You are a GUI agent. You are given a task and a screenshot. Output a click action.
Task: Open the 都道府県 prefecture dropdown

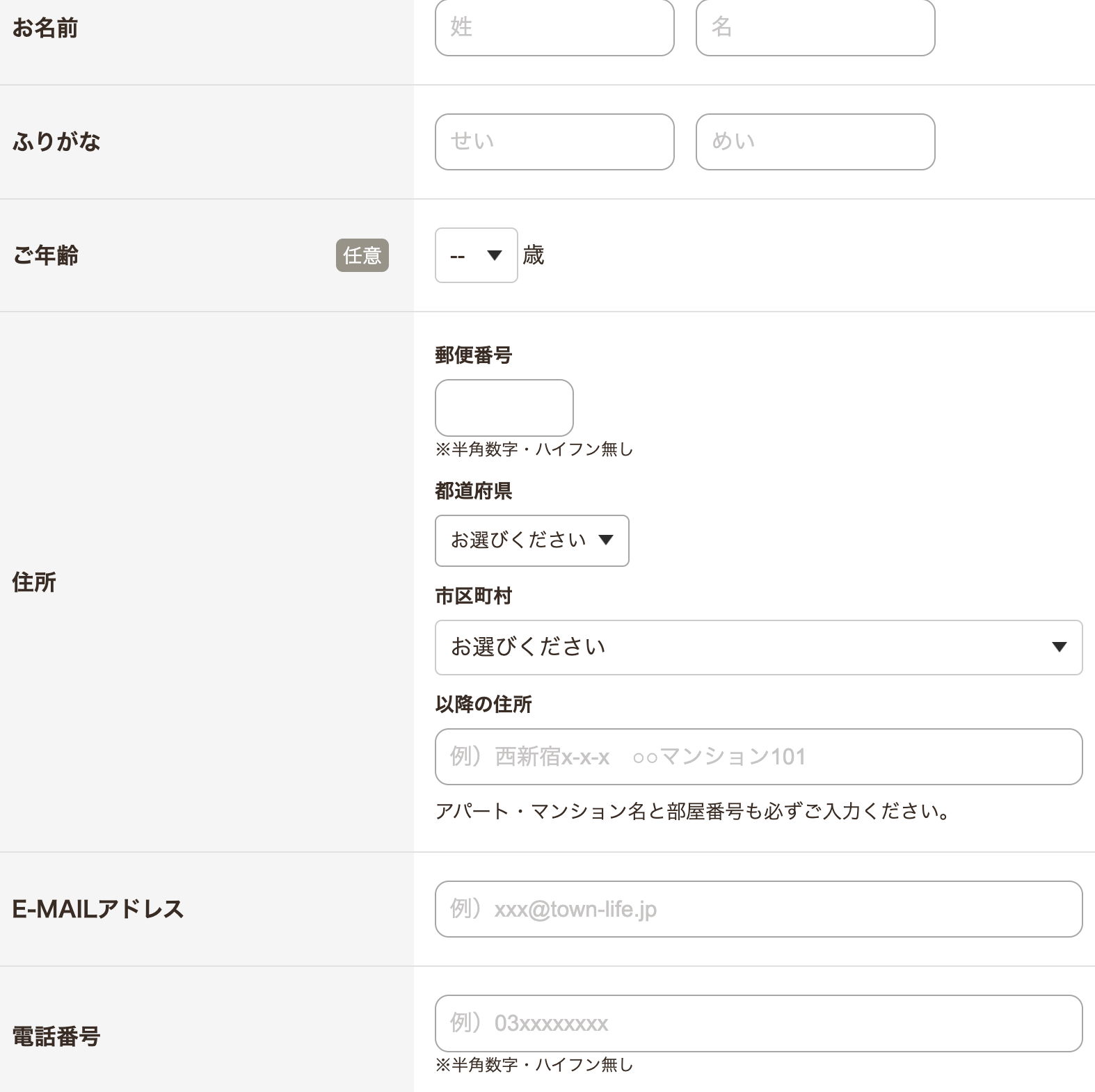pyautogui.click(x=532, y=540)
